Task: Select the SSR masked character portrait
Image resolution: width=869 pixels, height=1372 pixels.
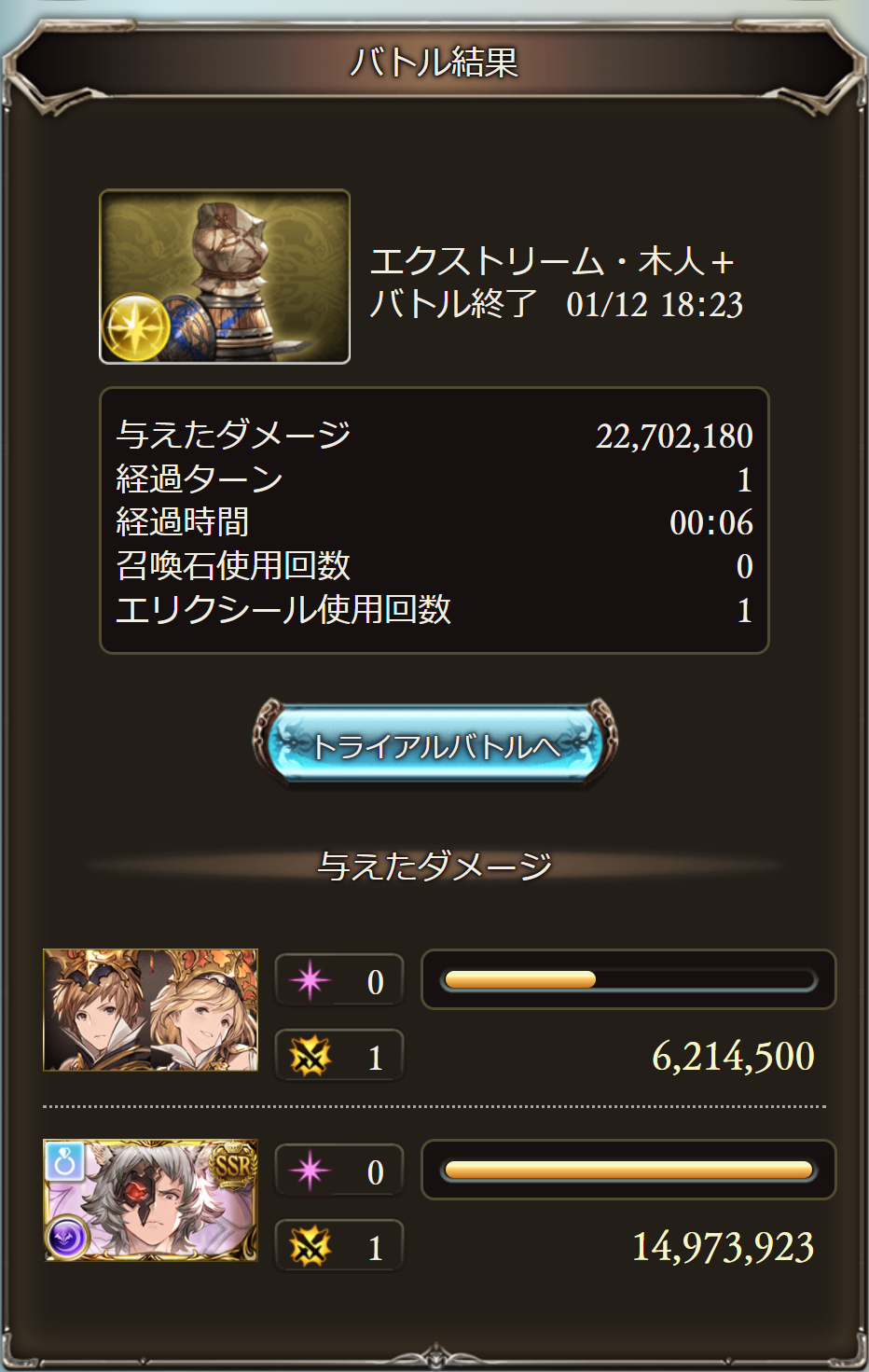Action: pos(150,1200)
